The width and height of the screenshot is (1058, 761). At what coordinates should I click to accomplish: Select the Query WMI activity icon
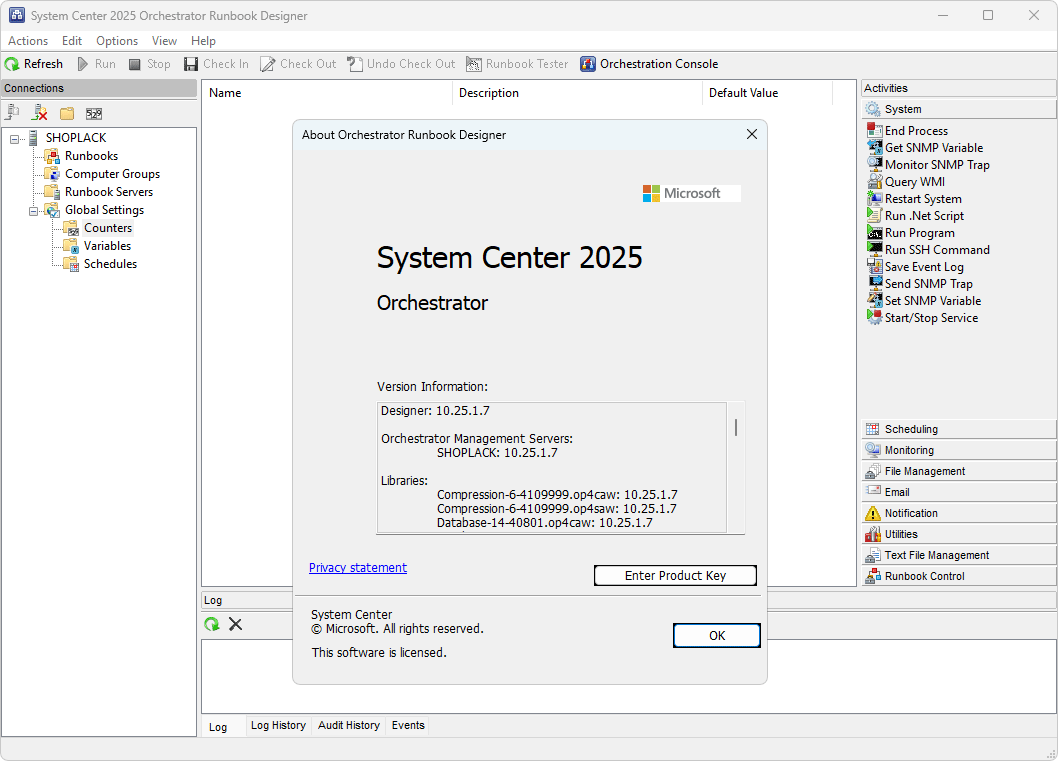coord(874,181)
